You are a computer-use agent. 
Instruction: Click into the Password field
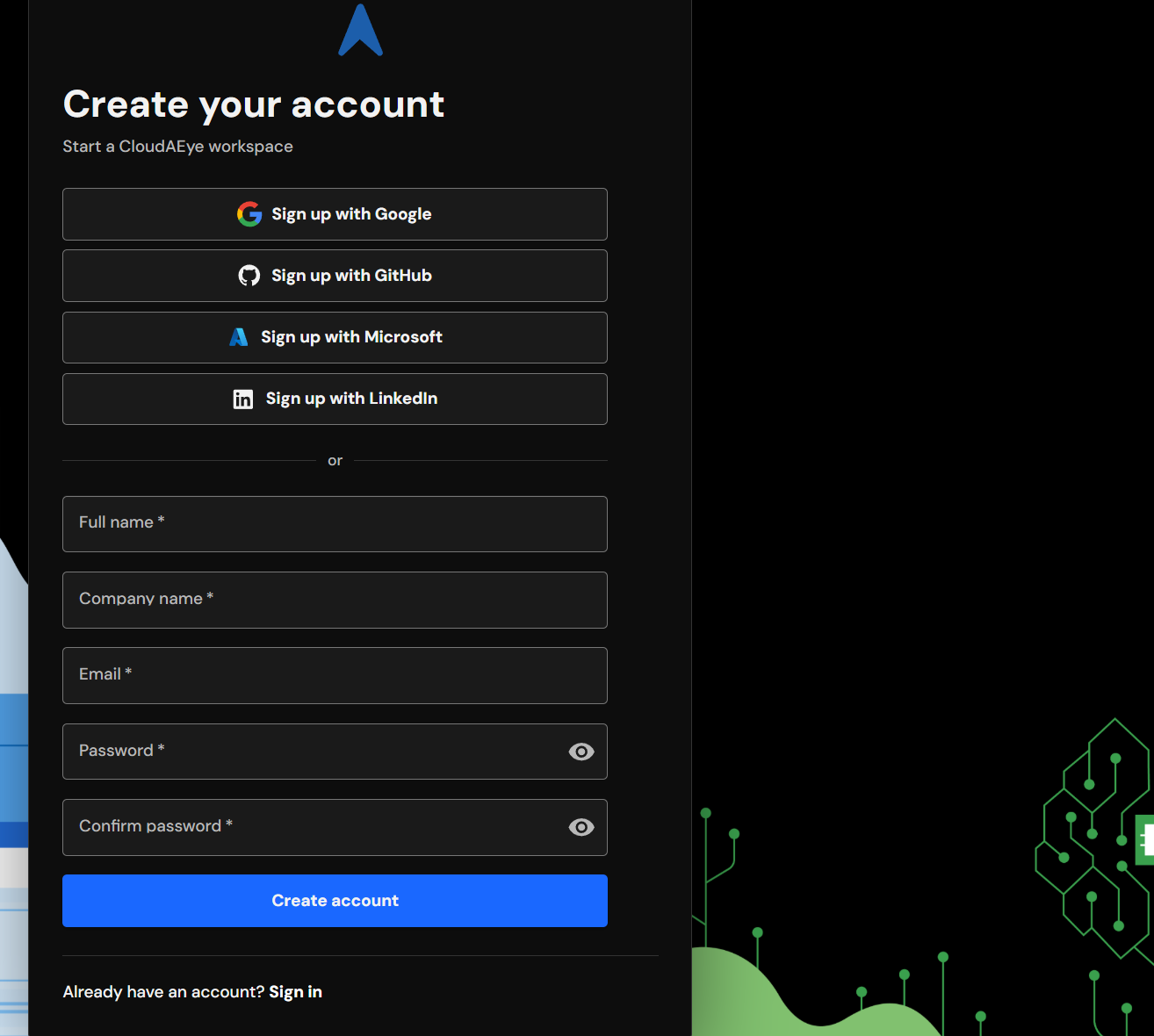point(335,752)
